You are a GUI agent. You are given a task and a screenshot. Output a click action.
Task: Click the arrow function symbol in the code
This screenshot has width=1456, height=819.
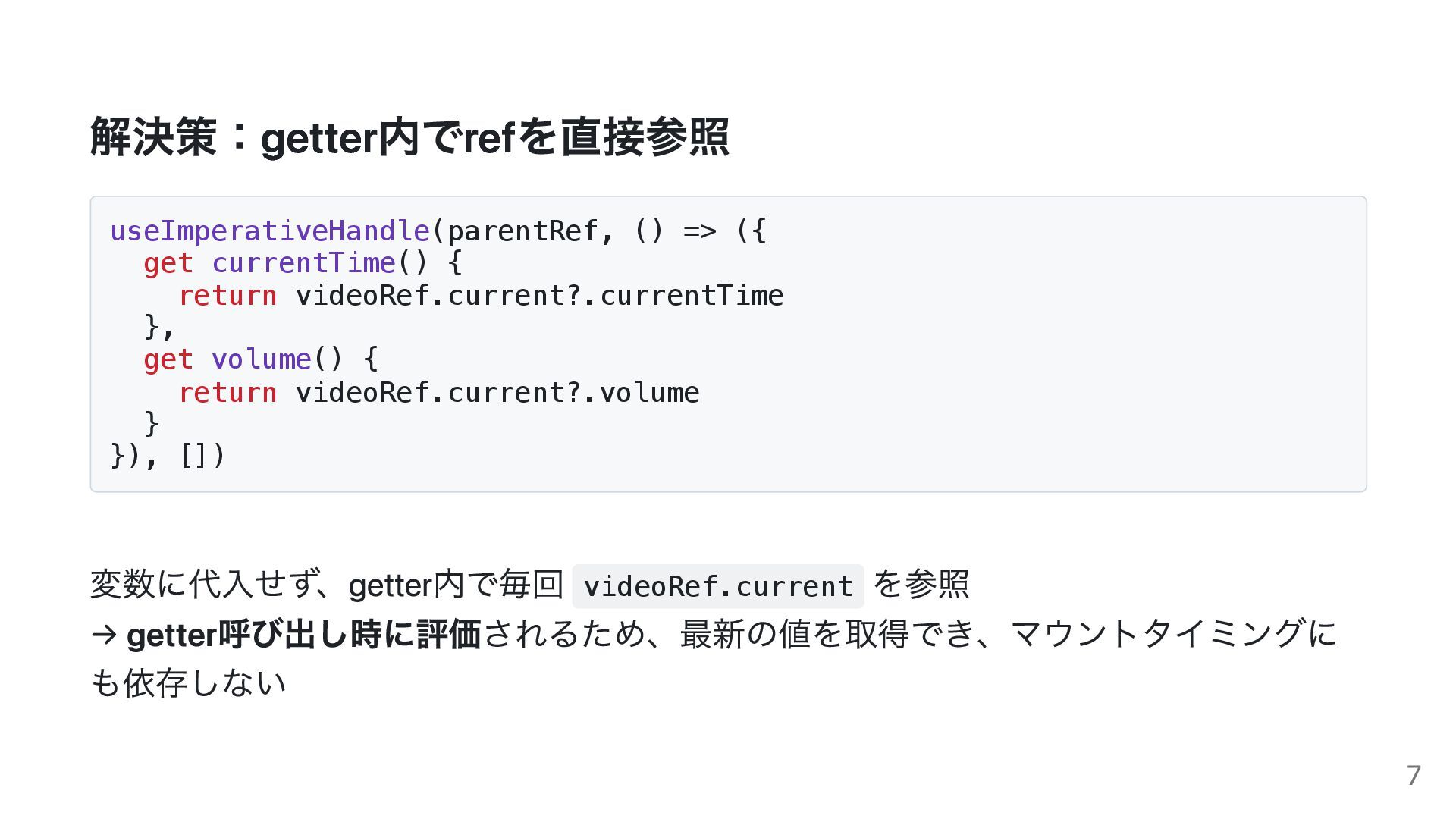pos(699,231)
